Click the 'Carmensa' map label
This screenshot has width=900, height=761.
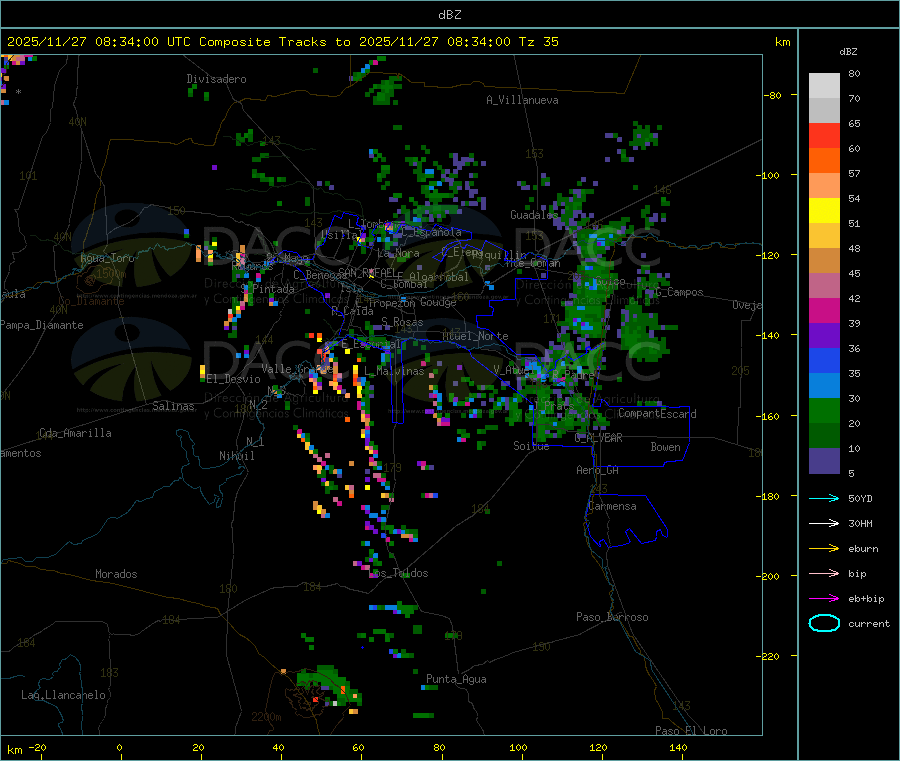(612, 506)
